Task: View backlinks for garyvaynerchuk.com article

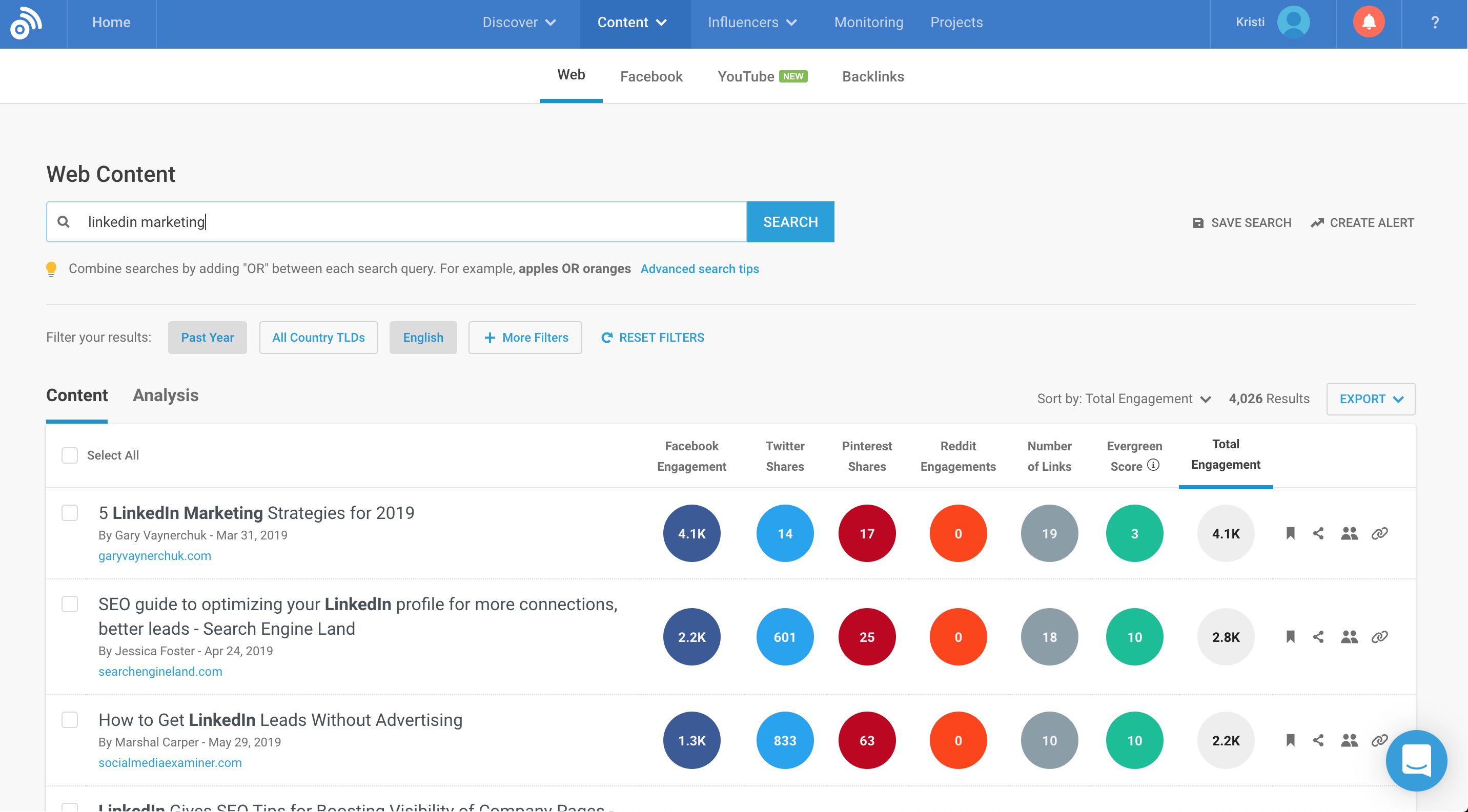Action: (1380, 533)
